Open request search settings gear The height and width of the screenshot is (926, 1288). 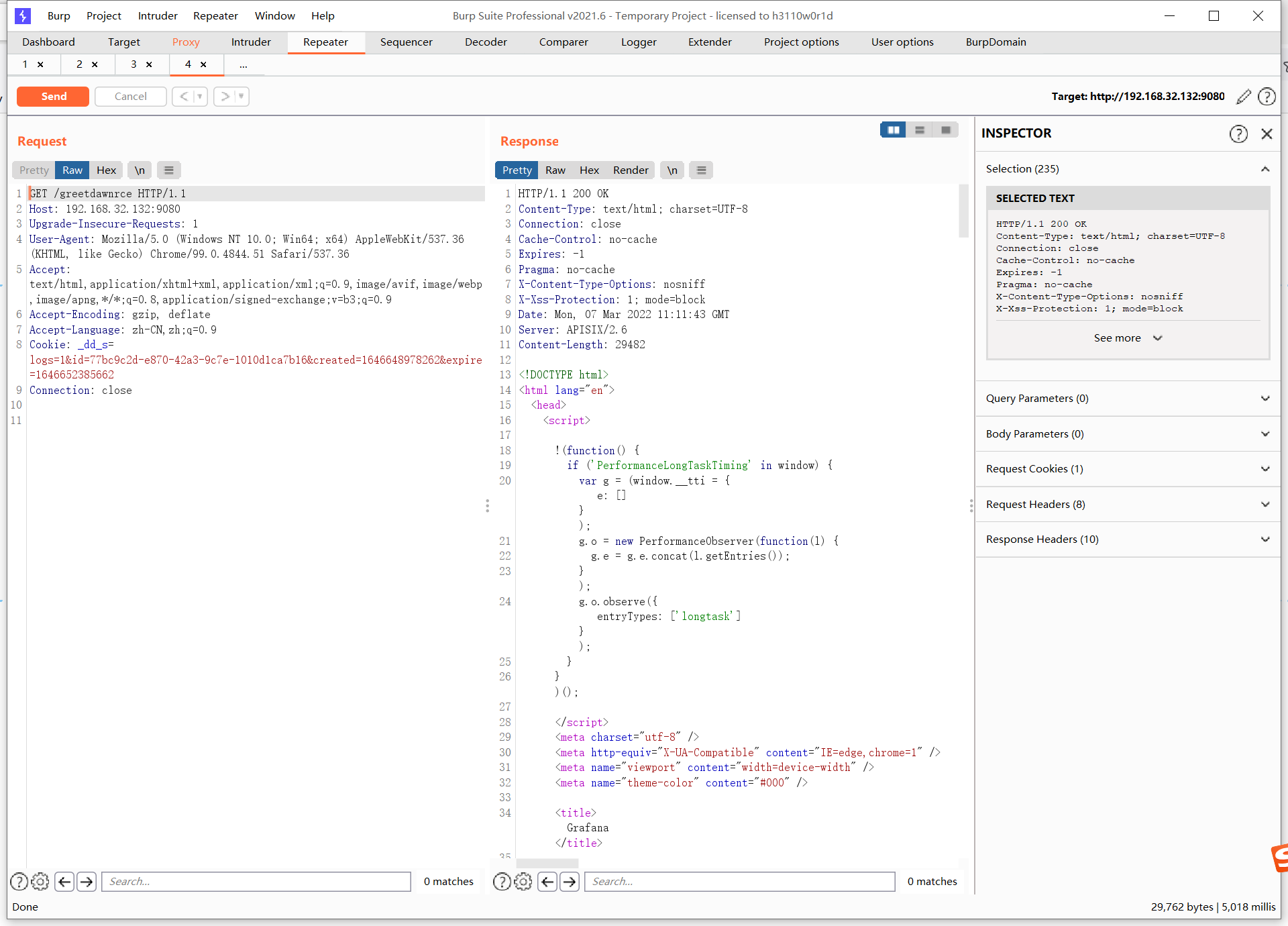click(40, 882)
